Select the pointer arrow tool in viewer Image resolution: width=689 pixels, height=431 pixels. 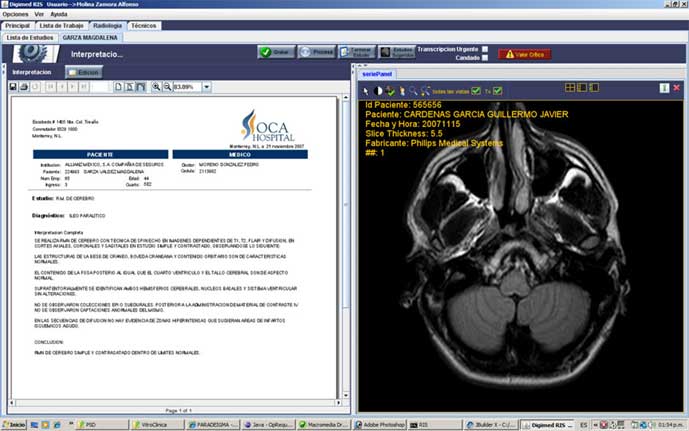tap(366, 90)
